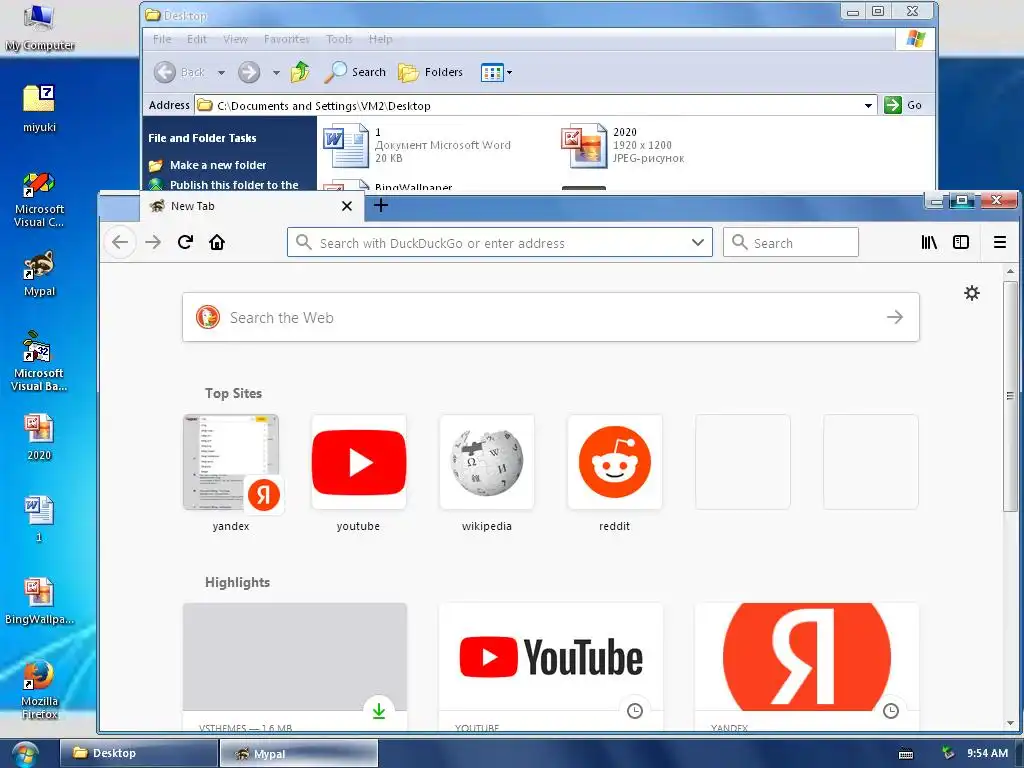The width and height of the screenshot is (1024, 768).
Task: Open Yandex highlight card
Action: [x=807, y=666]
